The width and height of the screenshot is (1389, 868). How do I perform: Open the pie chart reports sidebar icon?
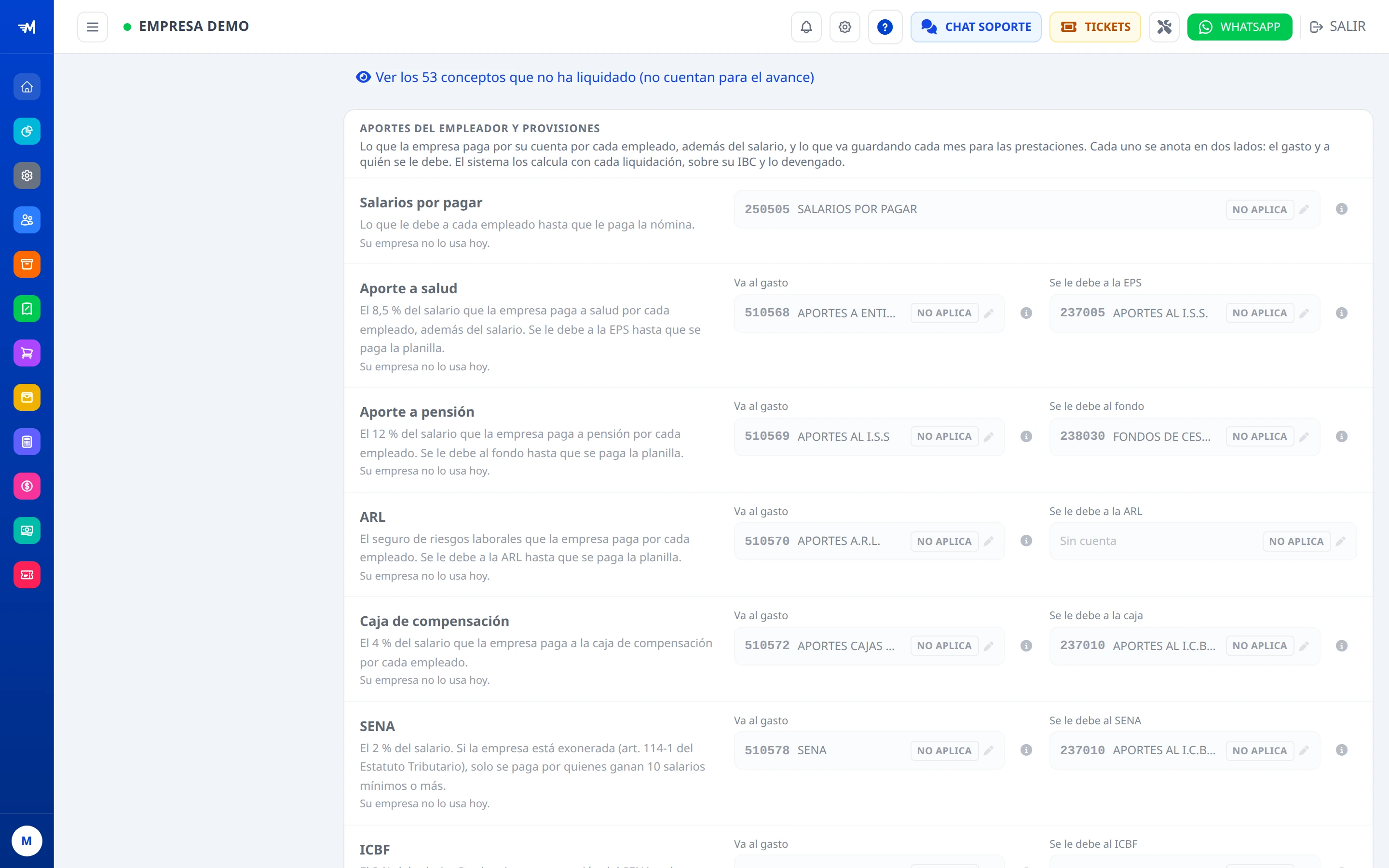point(27,132)
